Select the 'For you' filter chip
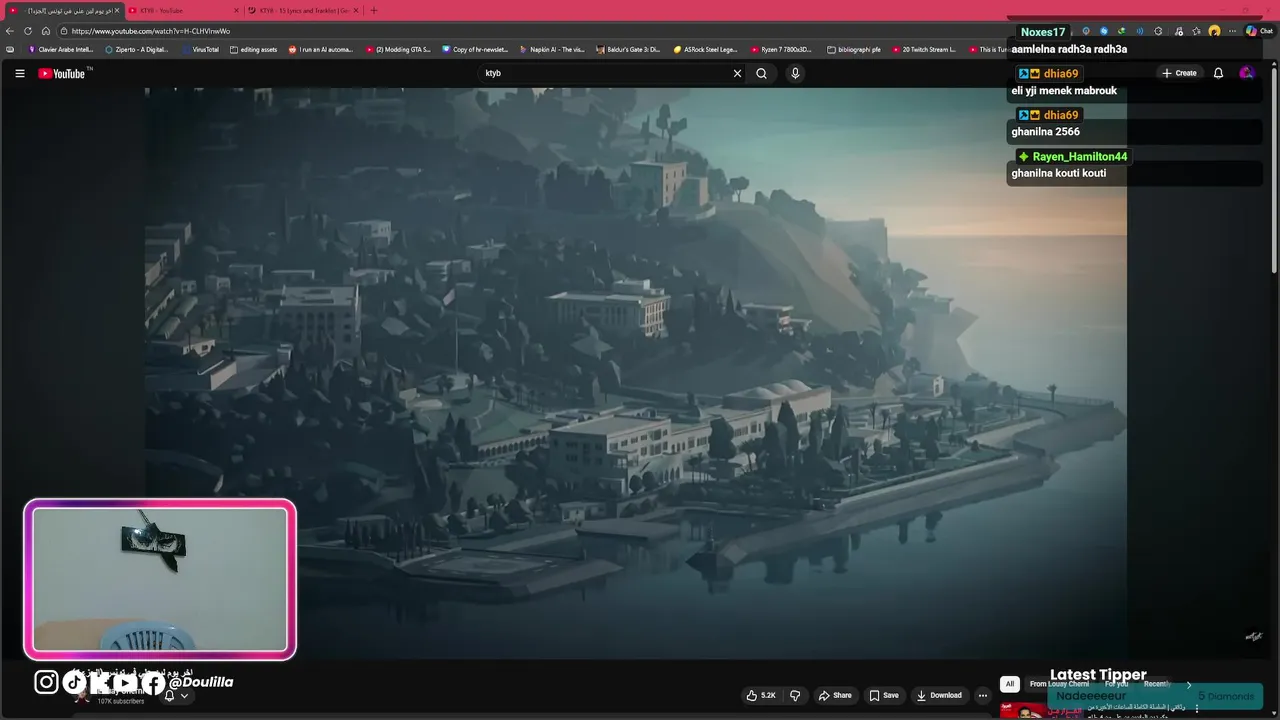The image size is (1280, 720). pos(1117,684)
